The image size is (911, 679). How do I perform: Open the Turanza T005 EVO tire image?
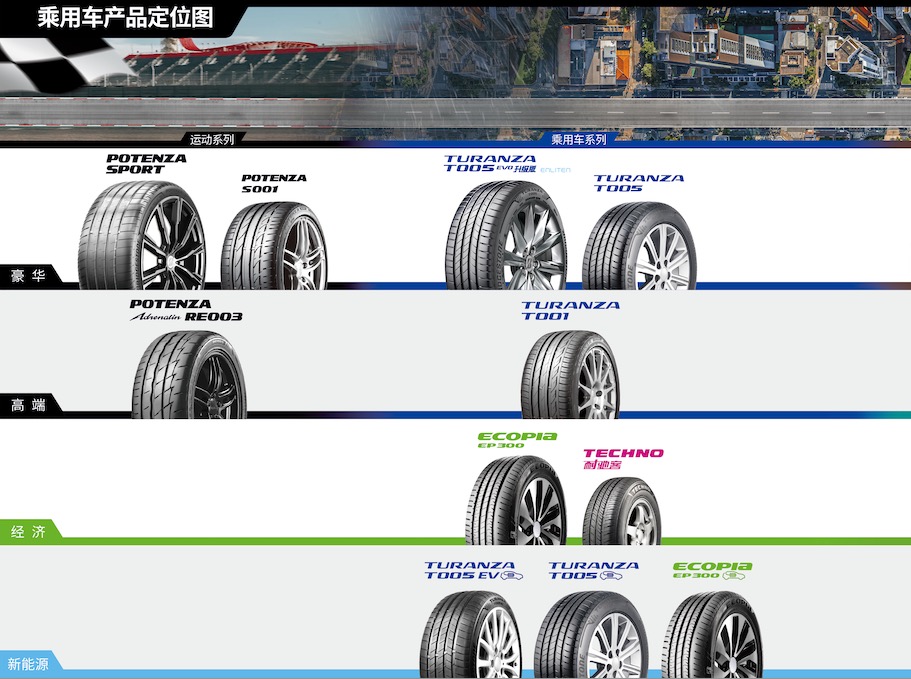coord(506,235)
